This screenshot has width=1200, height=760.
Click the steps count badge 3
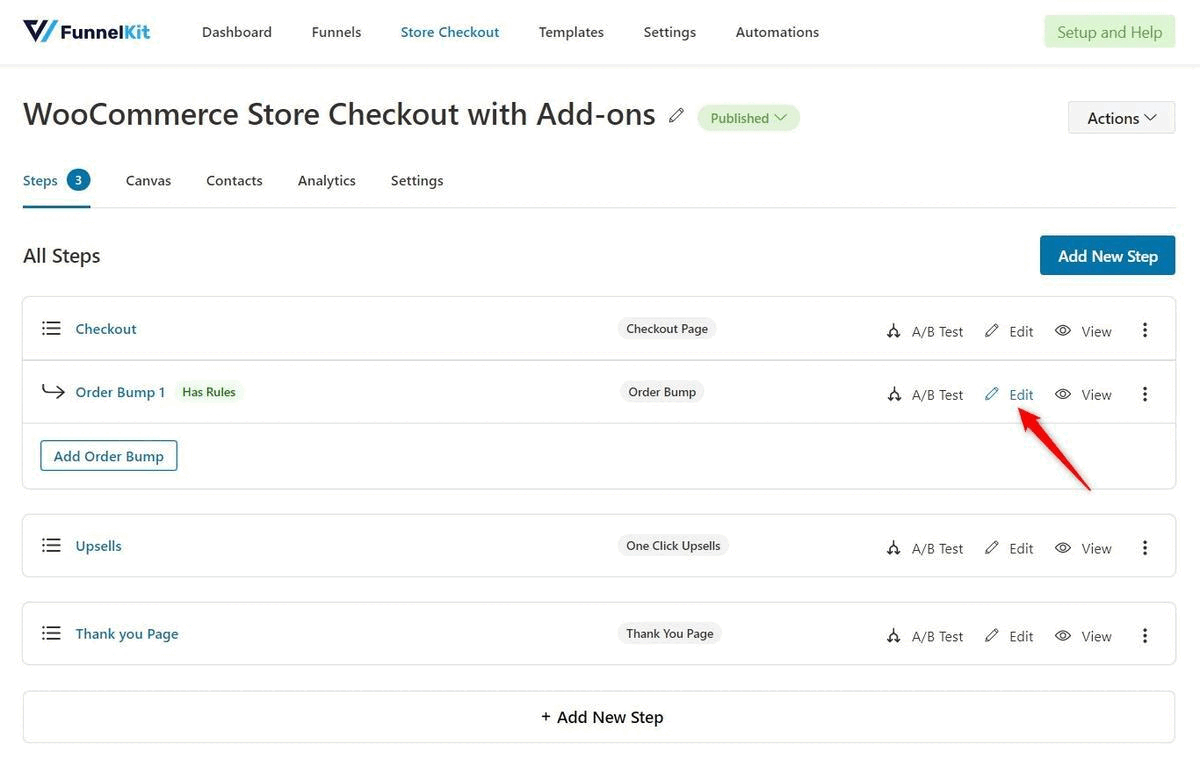point(78,180)
